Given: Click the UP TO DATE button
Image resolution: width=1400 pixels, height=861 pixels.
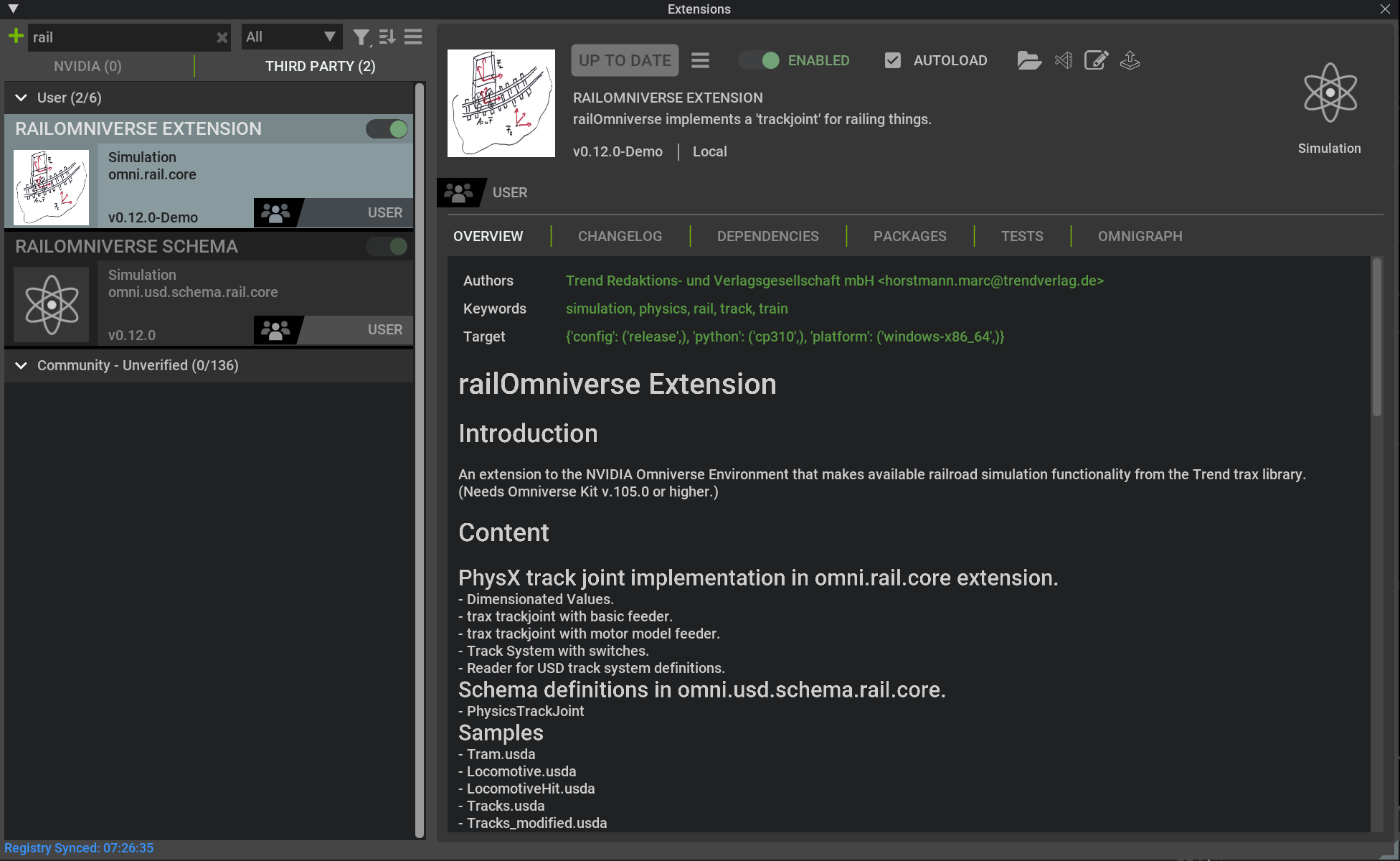Looking at the screenshot, I should pos(625,60).
